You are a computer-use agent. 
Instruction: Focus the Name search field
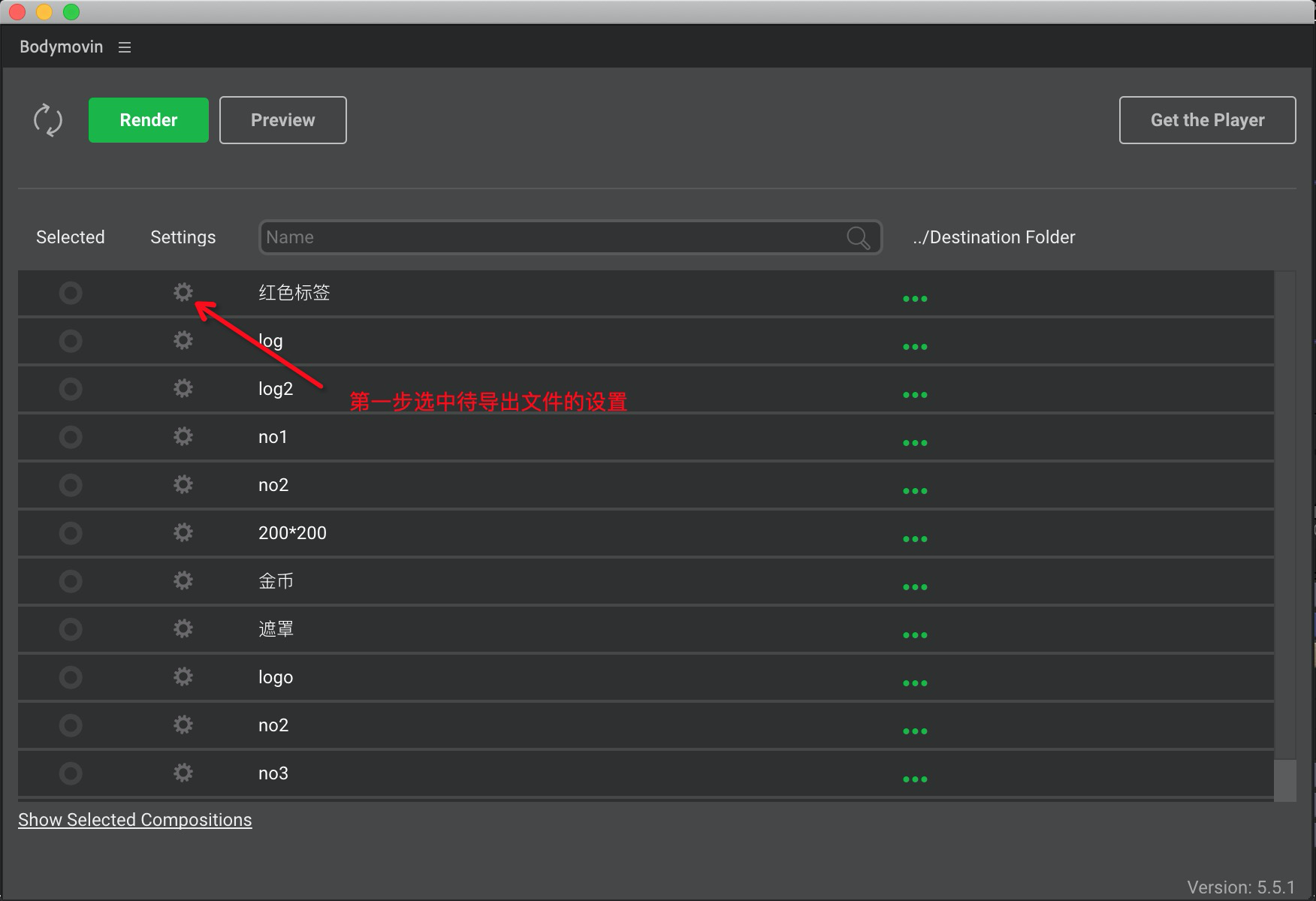[570, 237]
